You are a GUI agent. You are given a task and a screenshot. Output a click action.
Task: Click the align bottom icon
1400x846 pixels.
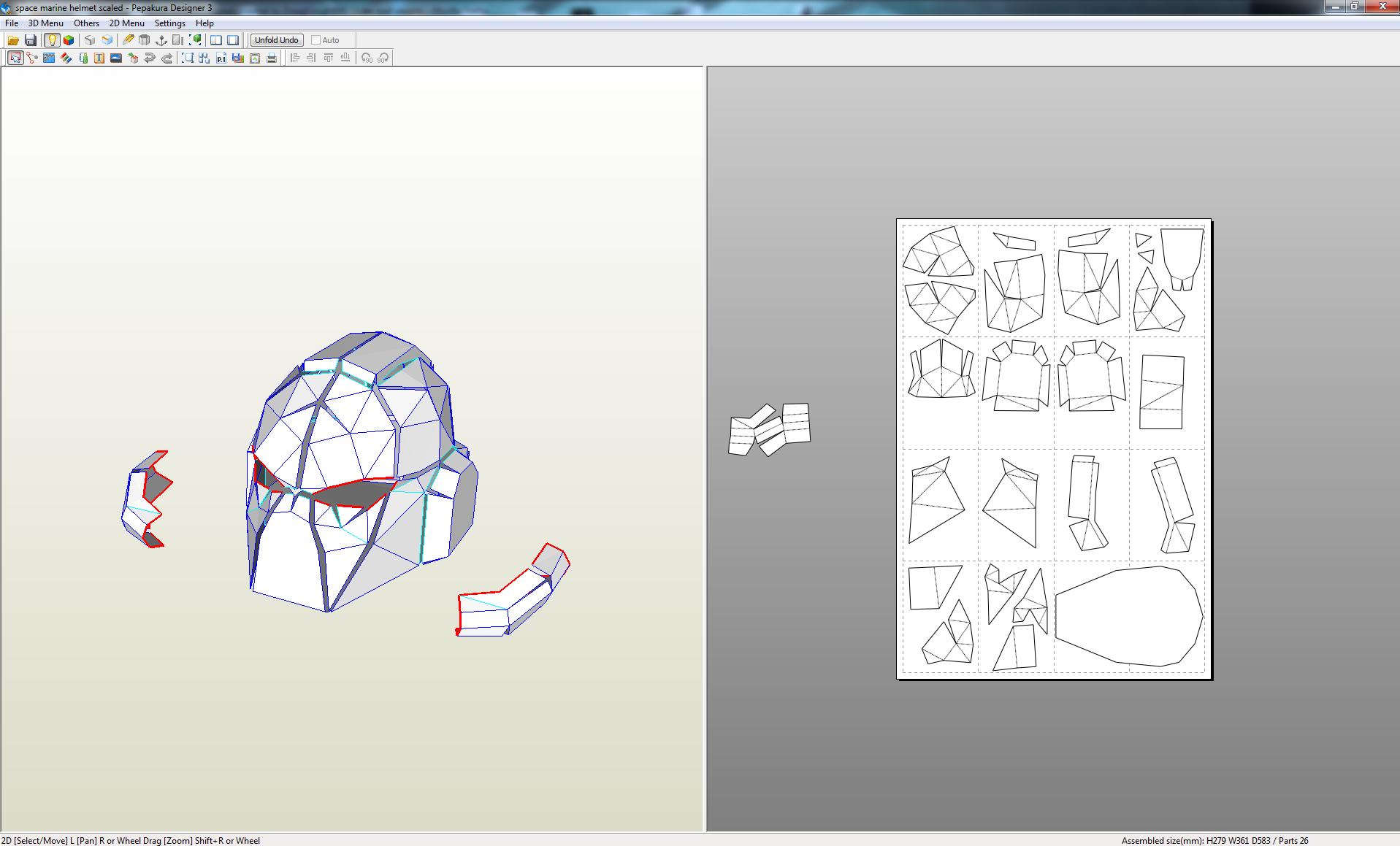tap(345, 58)
